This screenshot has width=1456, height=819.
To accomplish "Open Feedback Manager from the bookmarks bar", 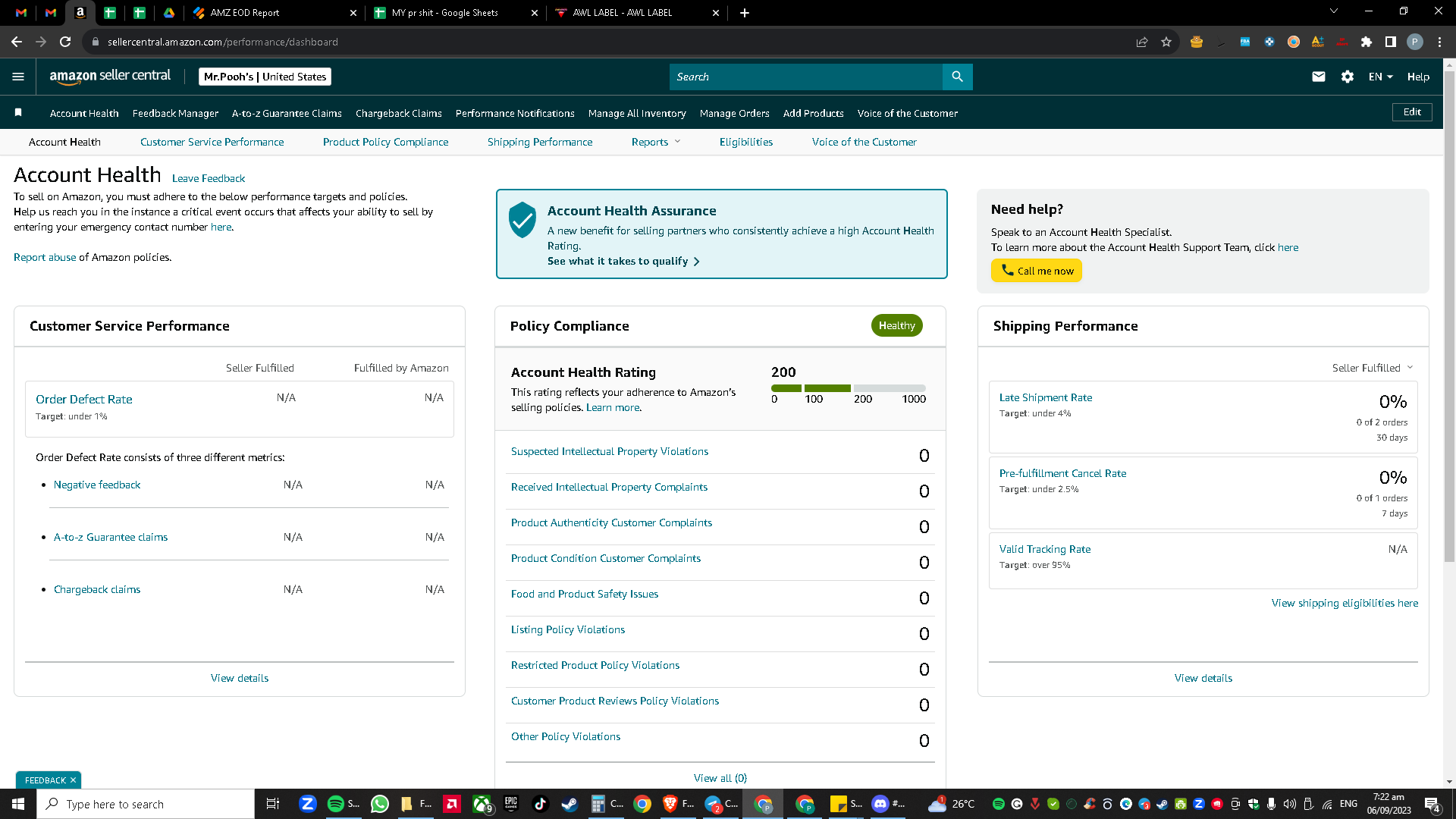I will [x=175, y=113].
